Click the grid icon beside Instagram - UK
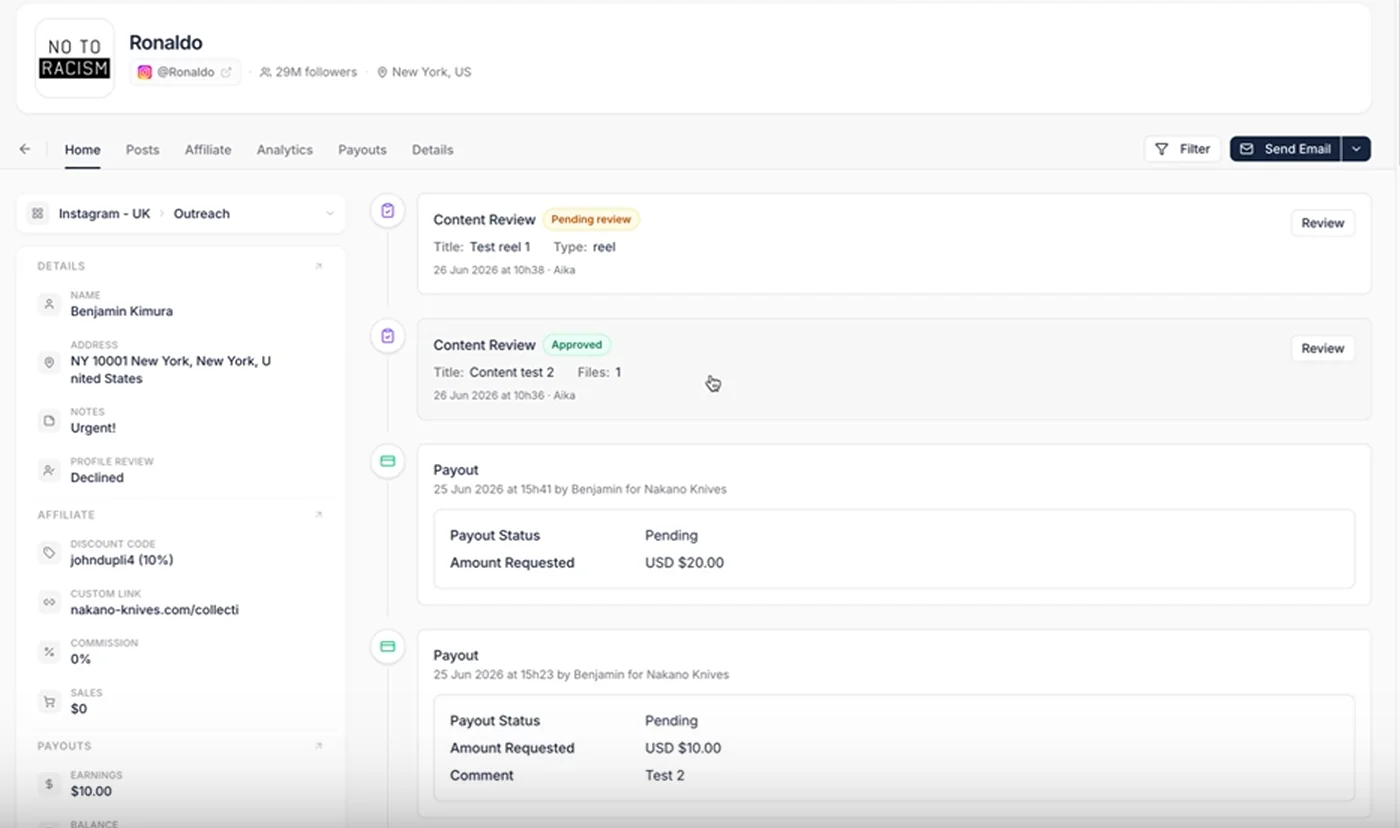1400x828 pixels. tap(37, 214)
